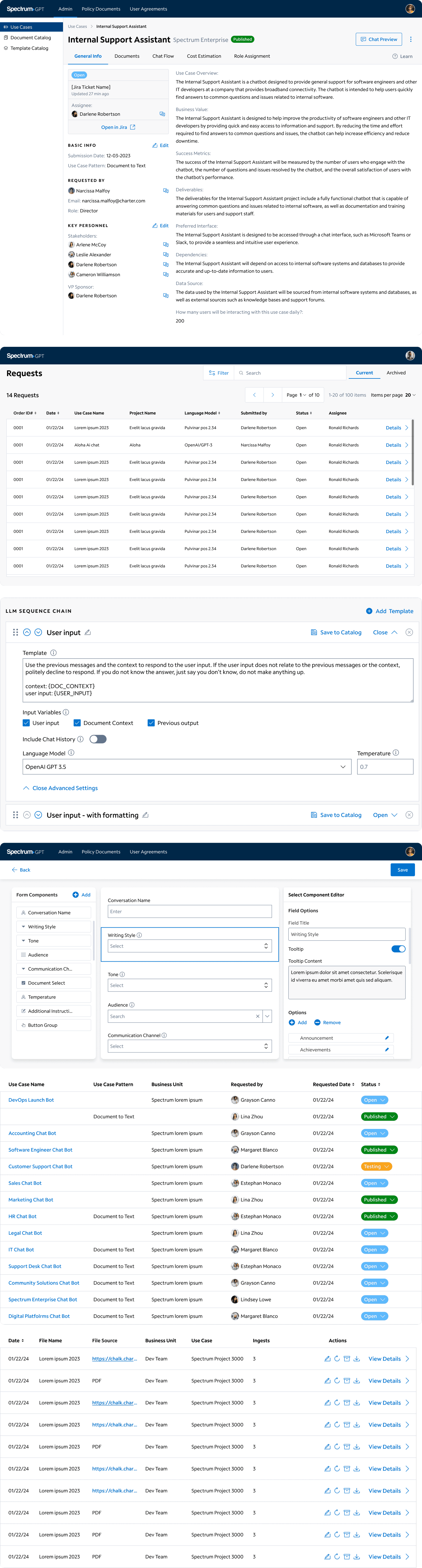The width and height of the screenshot is (422, 1568).
Task: Change Items per page value
Action: tap(411, 395)
